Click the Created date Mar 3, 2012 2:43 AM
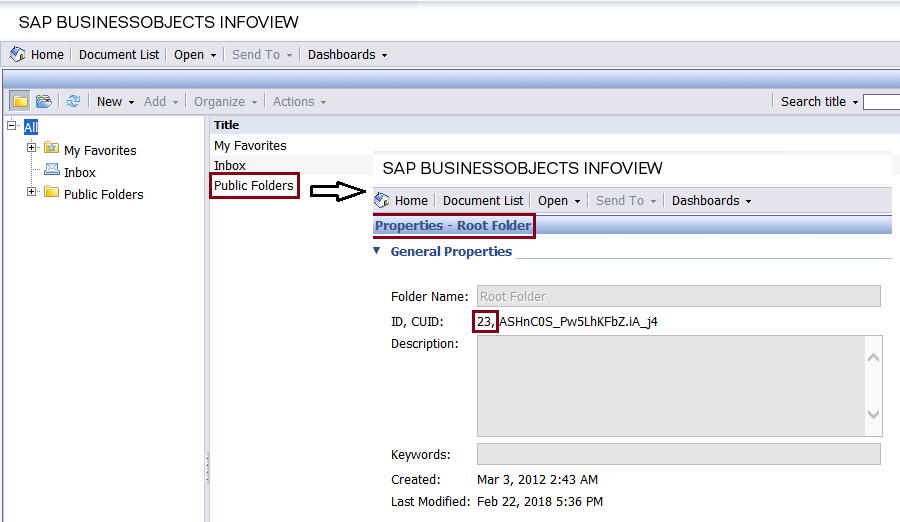This screenshot has height=522, width=900. click(x=537, y=480)
